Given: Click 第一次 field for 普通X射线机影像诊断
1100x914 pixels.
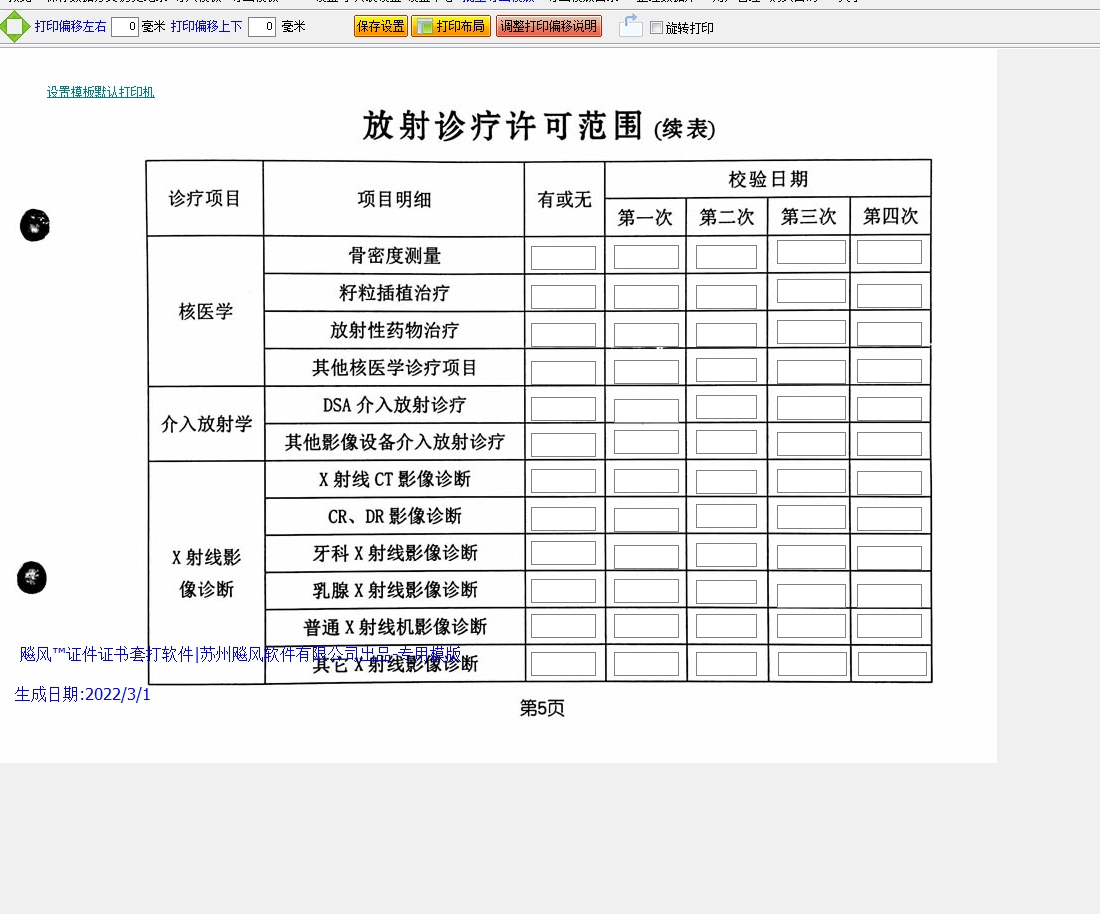Looking at the screenshot, I should pyautogui.click(x=646, y=626).
